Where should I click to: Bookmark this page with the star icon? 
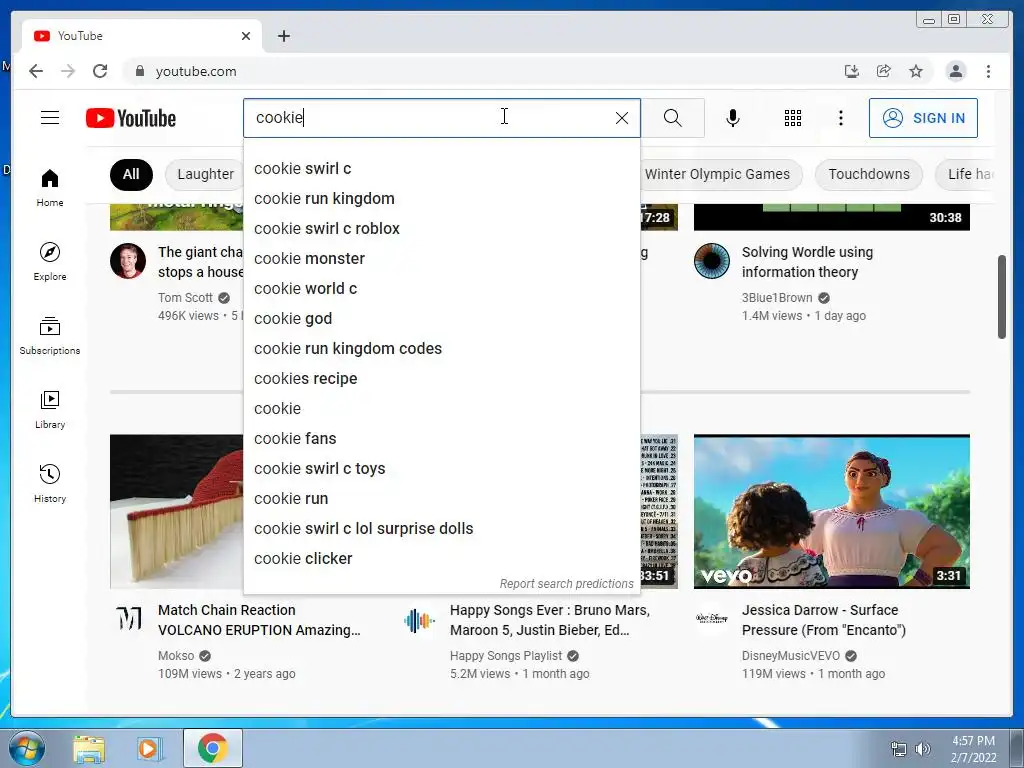tap(916, 71)
